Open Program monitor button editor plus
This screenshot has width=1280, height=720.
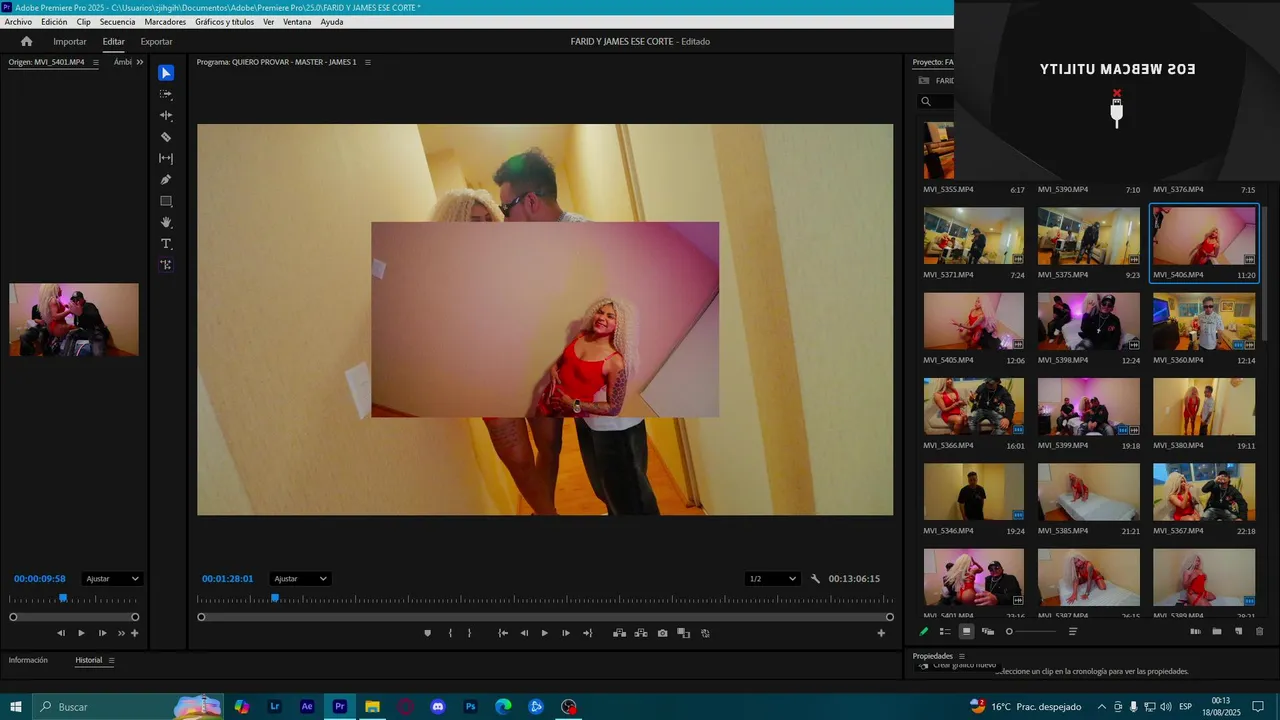pos(881,633)
